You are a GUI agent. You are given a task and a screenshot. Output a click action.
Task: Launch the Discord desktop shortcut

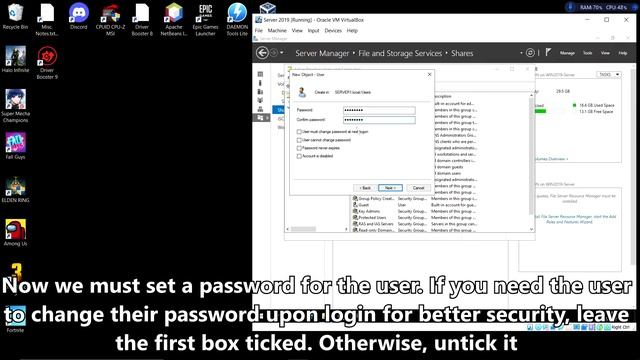pos(78,17)
